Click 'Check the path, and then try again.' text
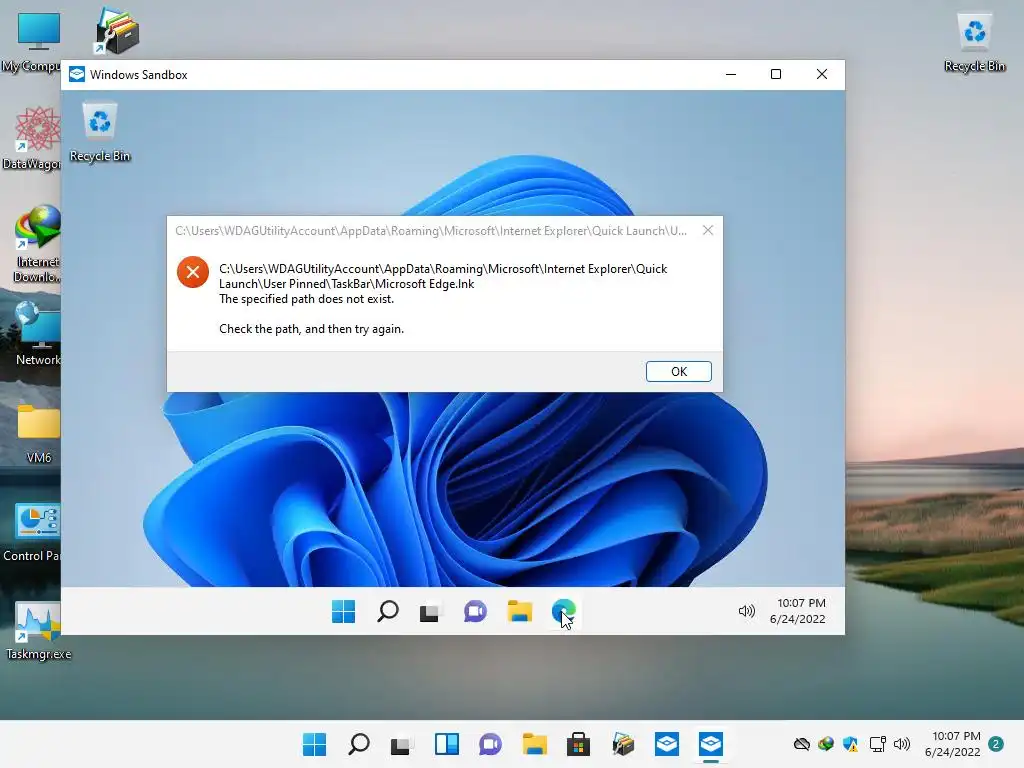The image size is (1024, 768). [312, 329]
